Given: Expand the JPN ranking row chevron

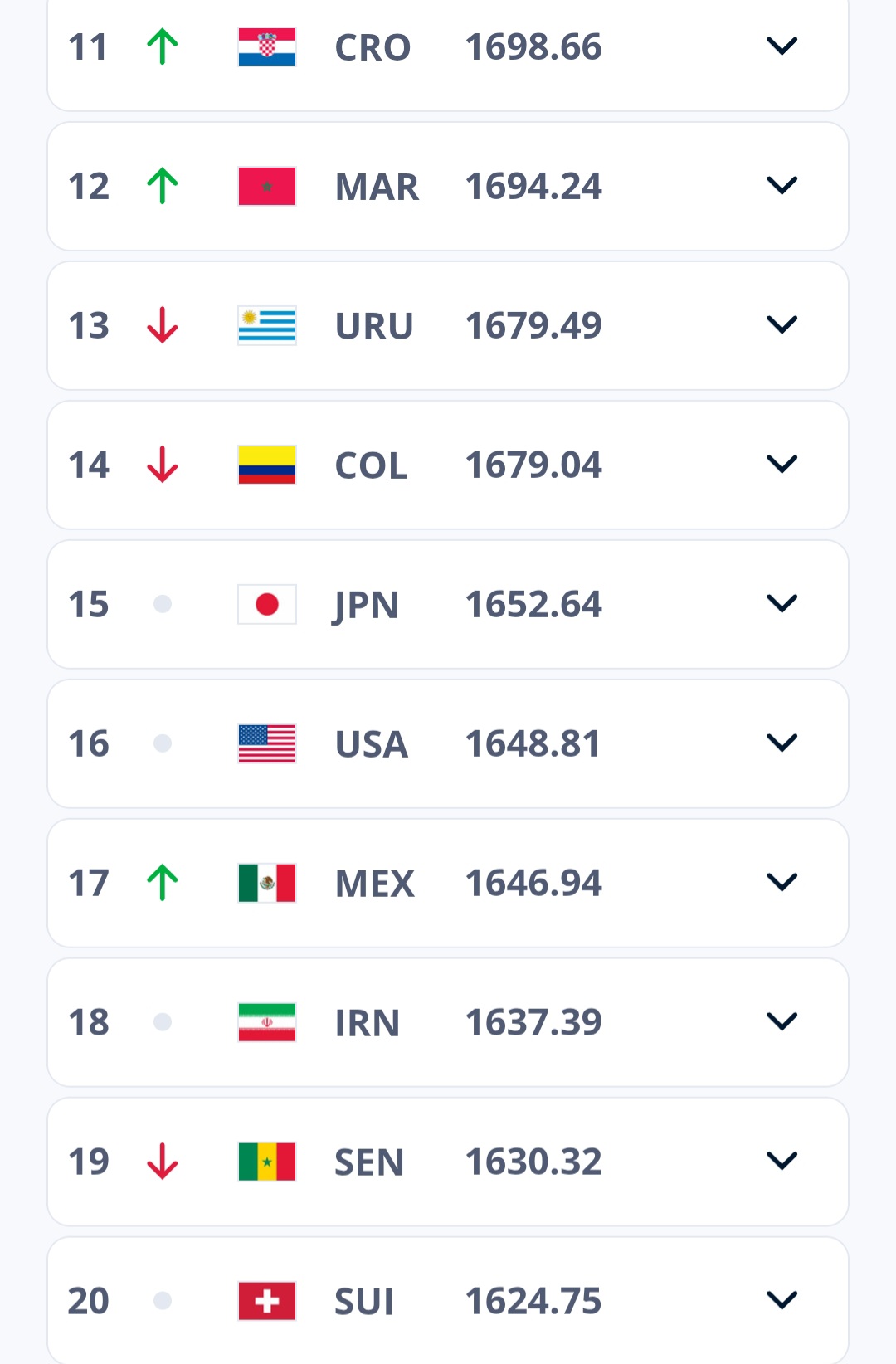Looking at the screenshot, I should tap(782, 603).
